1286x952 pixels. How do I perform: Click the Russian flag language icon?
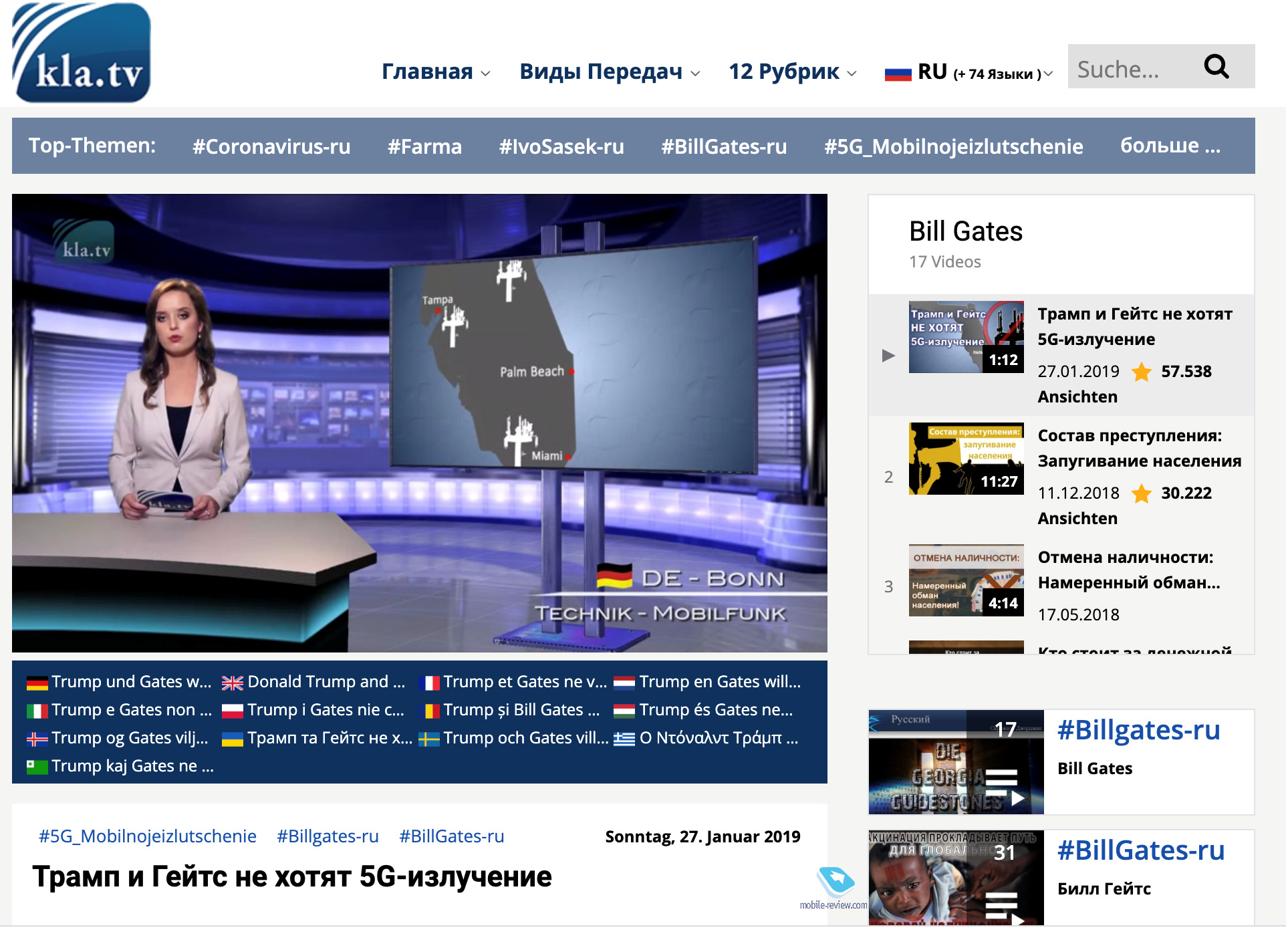[898, 73]
